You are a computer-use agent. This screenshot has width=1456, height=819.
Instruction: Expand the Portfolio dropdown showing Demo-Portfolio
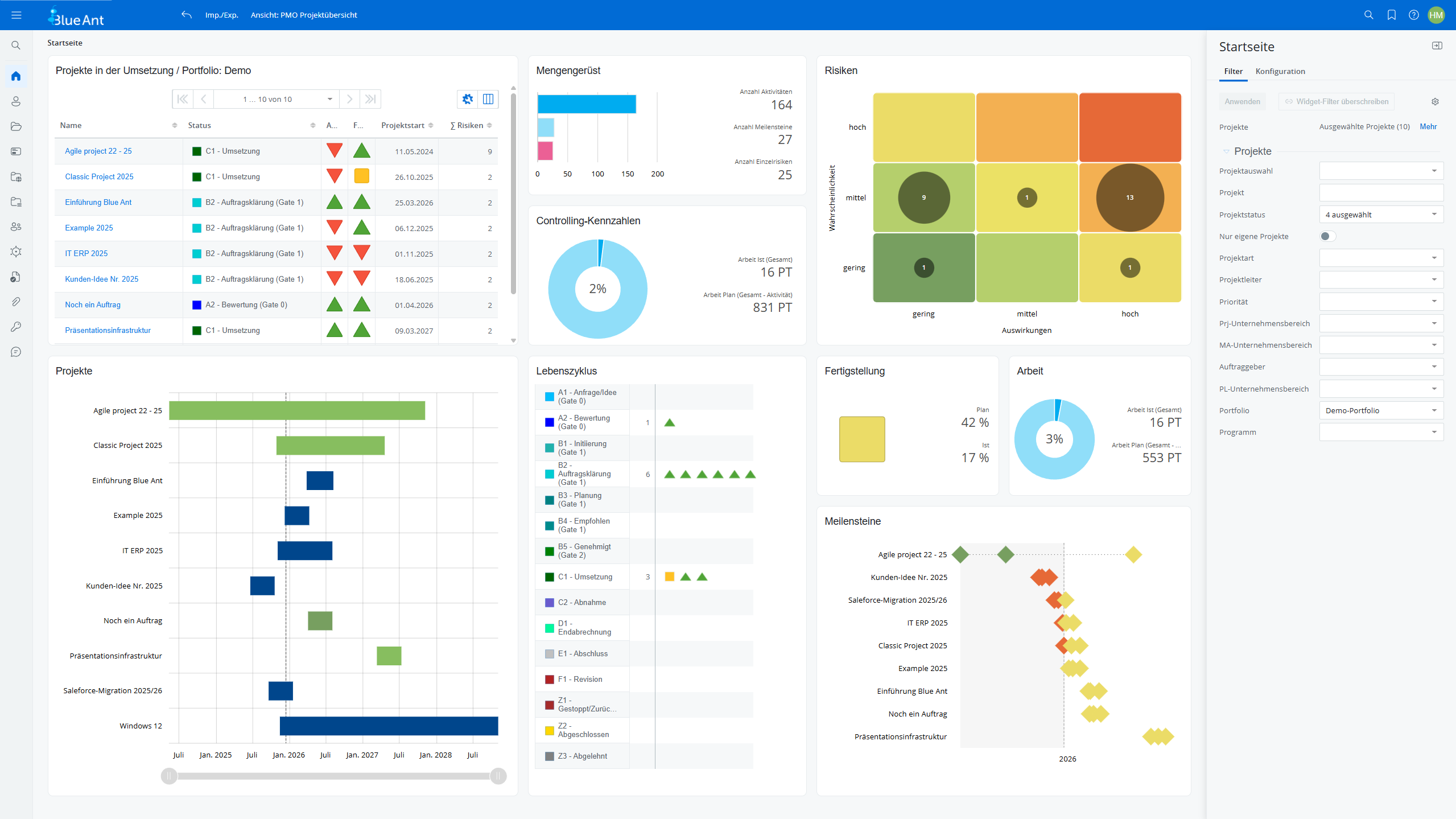[x=1381, y=410]
